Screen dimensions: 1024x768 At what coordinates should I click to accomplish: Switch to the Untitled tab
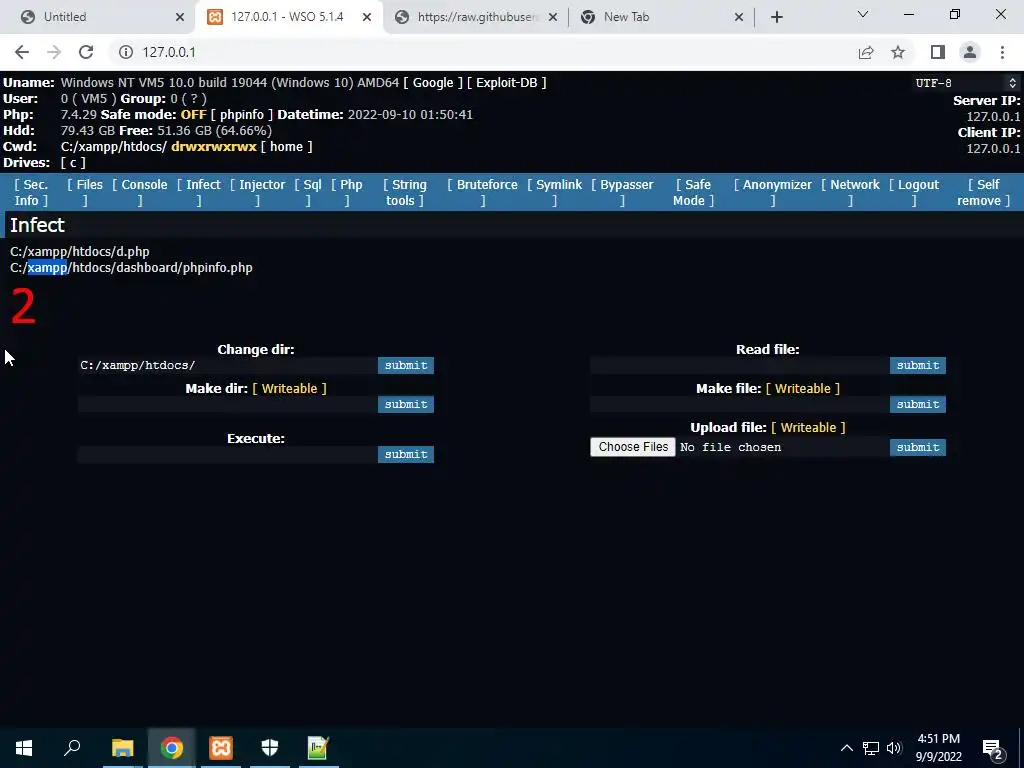tap(98, 17)
